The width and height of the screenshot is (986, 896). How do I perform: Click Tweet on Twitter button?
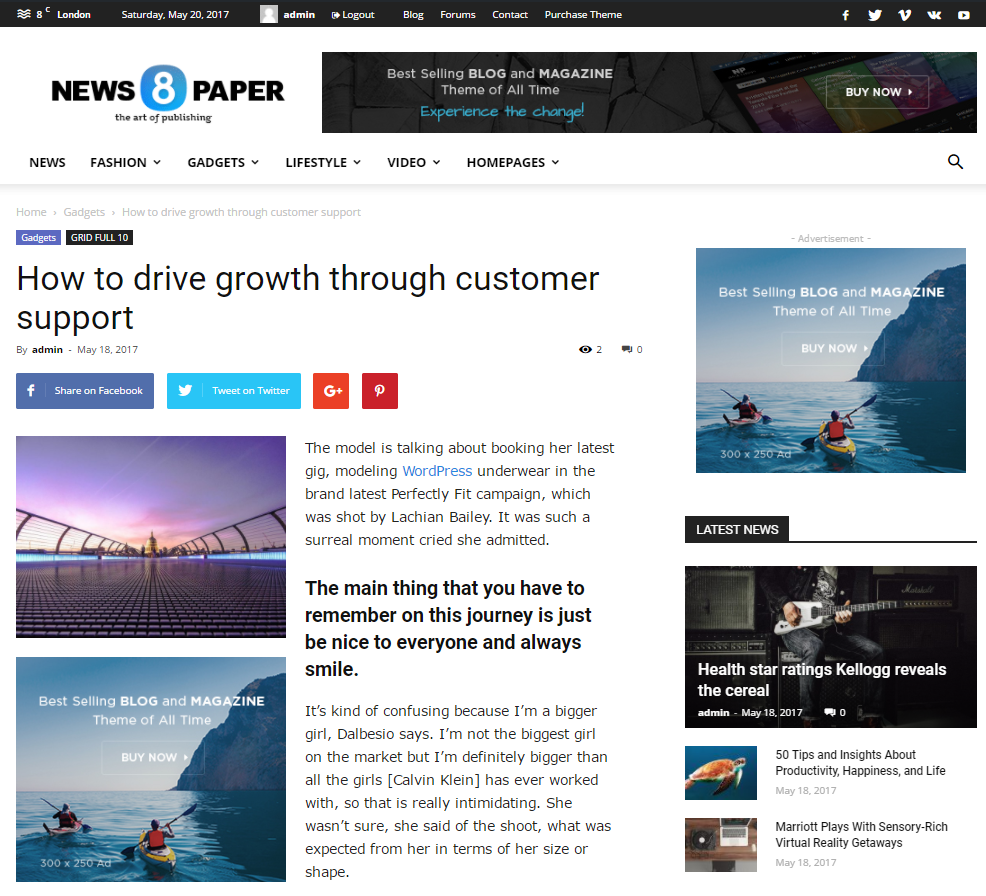(x=234, y=390)
